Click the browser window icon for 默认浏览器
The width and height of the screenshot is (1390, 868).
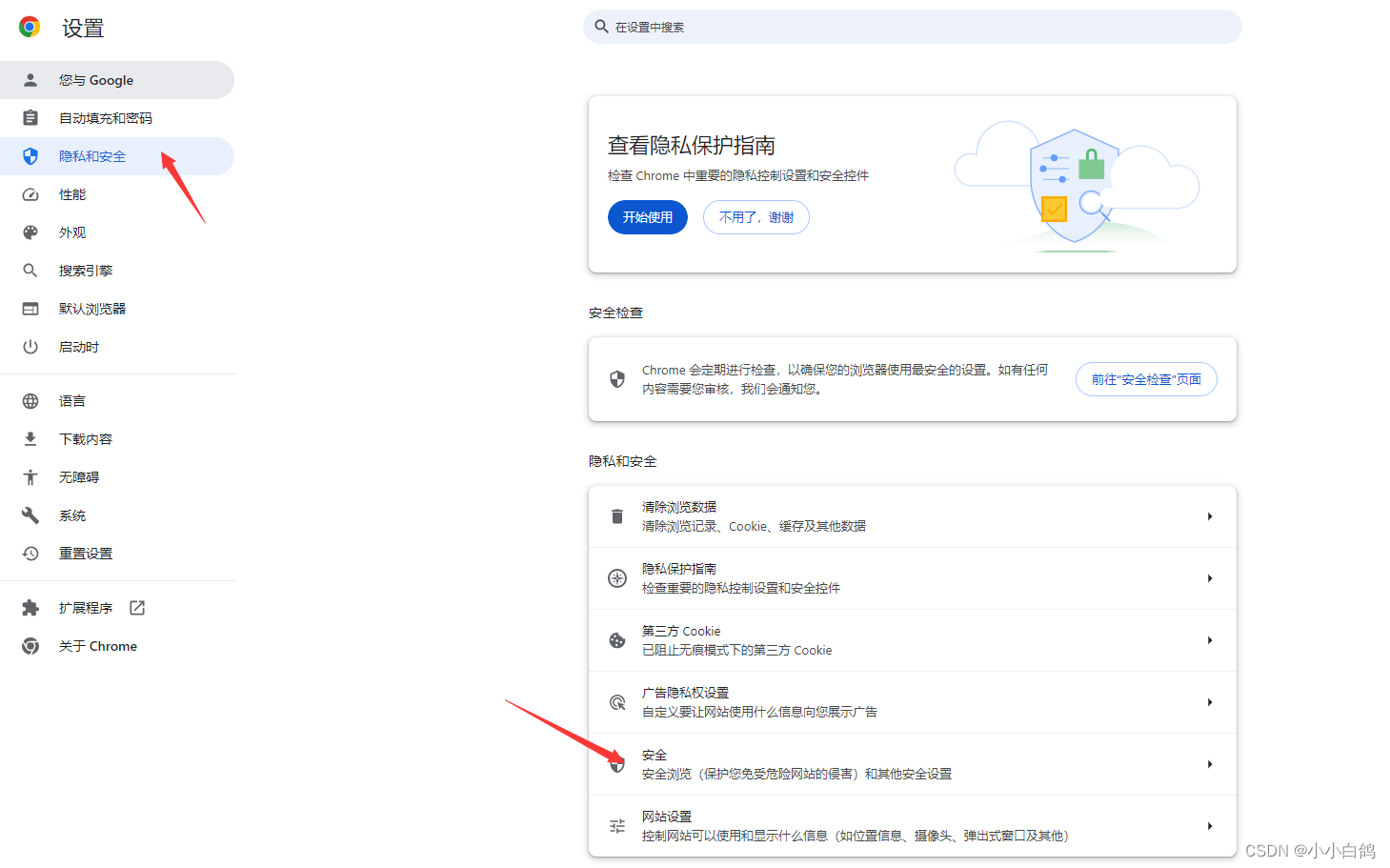tap(30, 309)
